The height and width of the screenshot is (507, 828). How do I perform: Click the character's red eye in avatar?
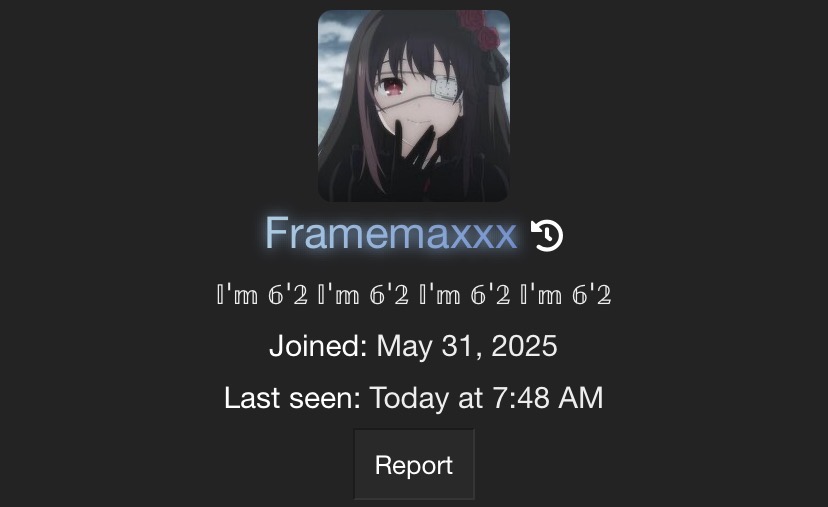(x=391, y=86)
